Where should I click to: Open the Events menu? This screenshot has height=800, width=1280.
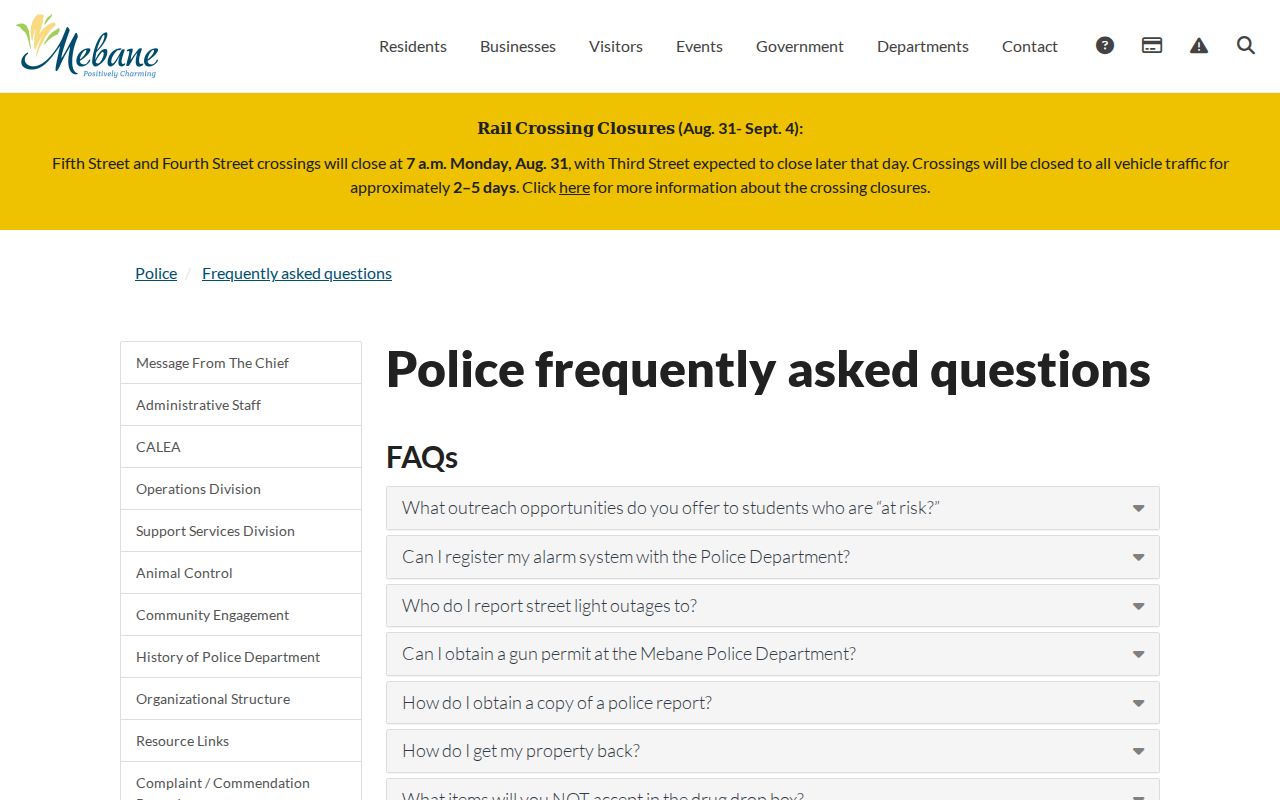(699, 46)
